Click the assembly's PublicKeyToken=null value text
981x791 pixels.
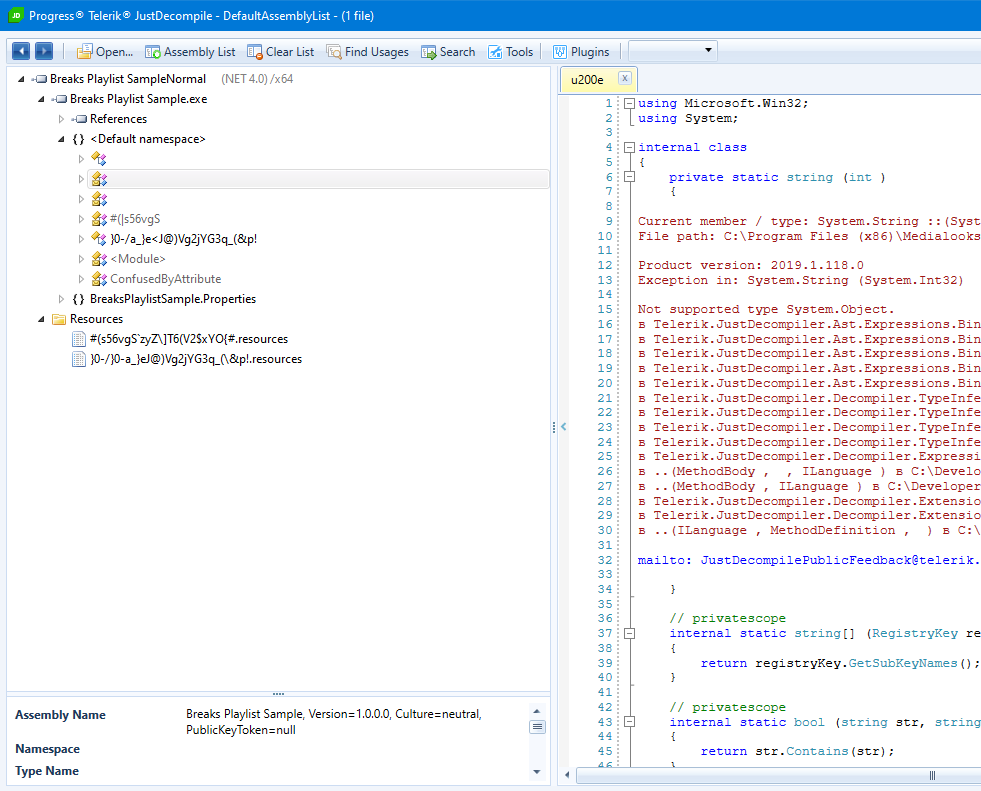[241, 730]
